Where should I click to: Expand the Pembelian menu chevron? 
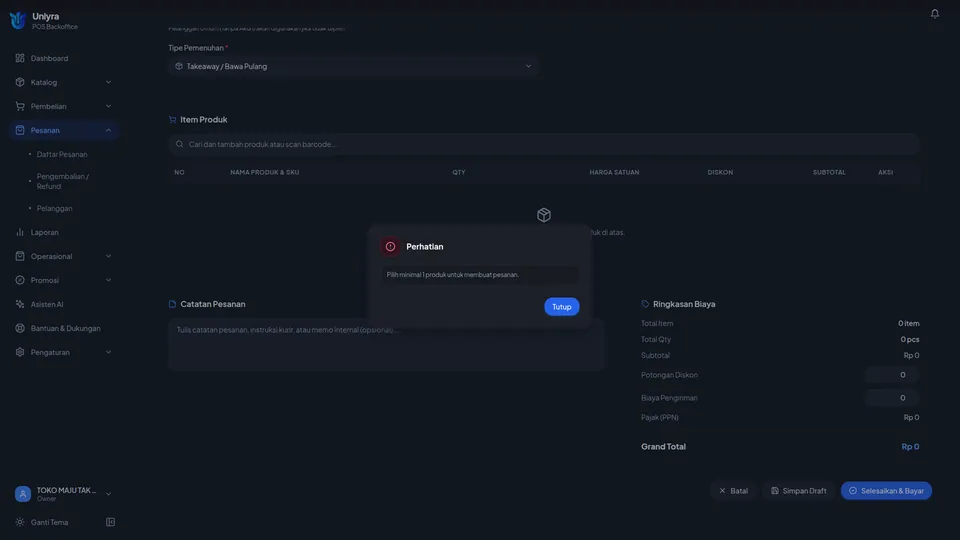tap(108, 106)
